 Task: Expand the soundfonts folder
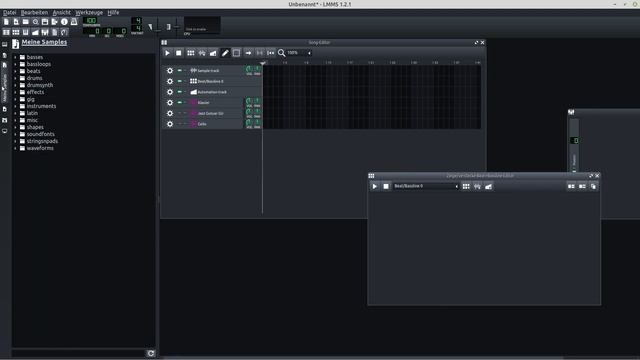(16, 134)
